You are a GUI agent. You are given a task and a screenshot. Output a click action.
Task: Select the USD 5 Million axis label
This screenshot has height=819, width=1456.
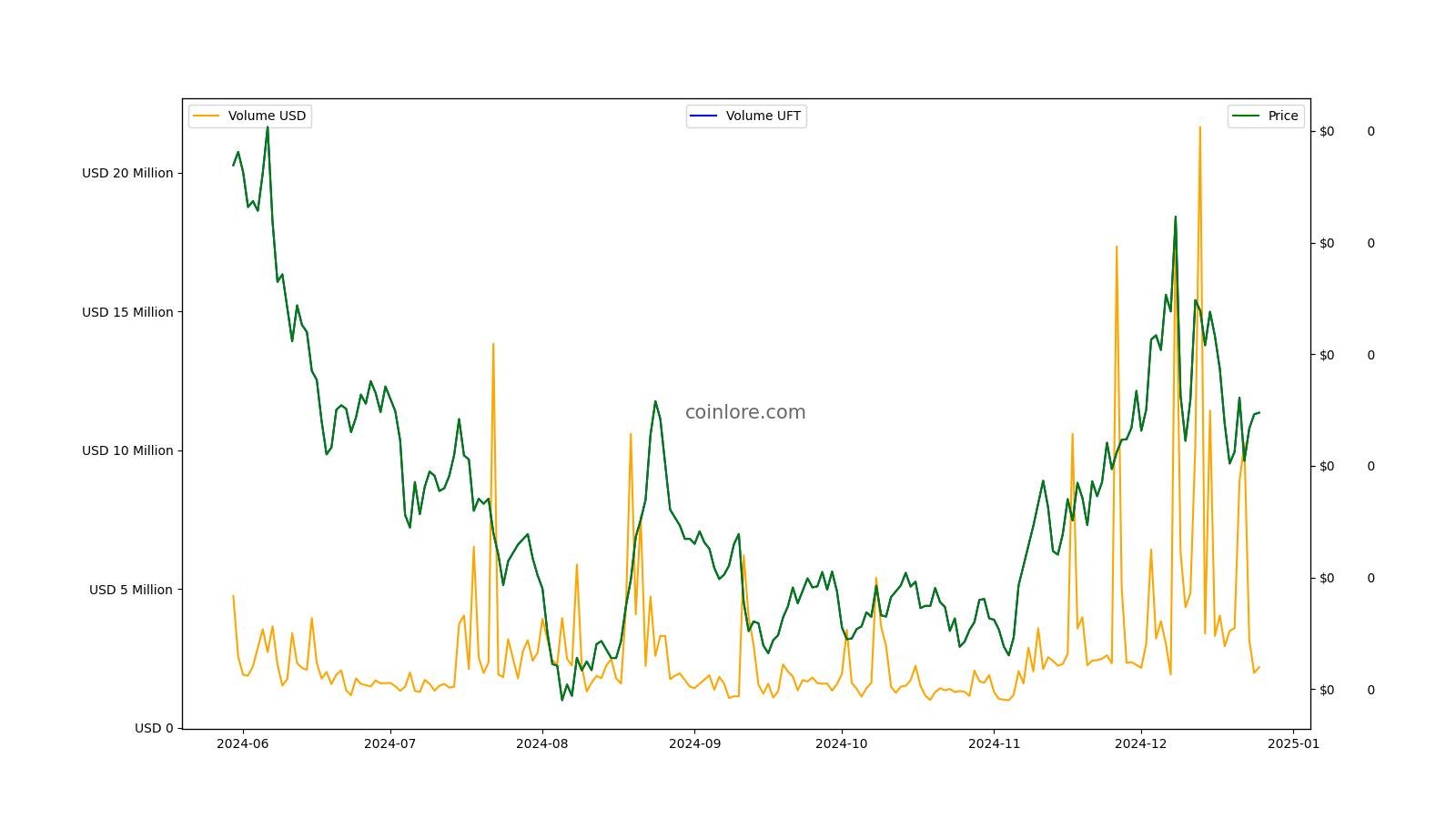[131, 590]
